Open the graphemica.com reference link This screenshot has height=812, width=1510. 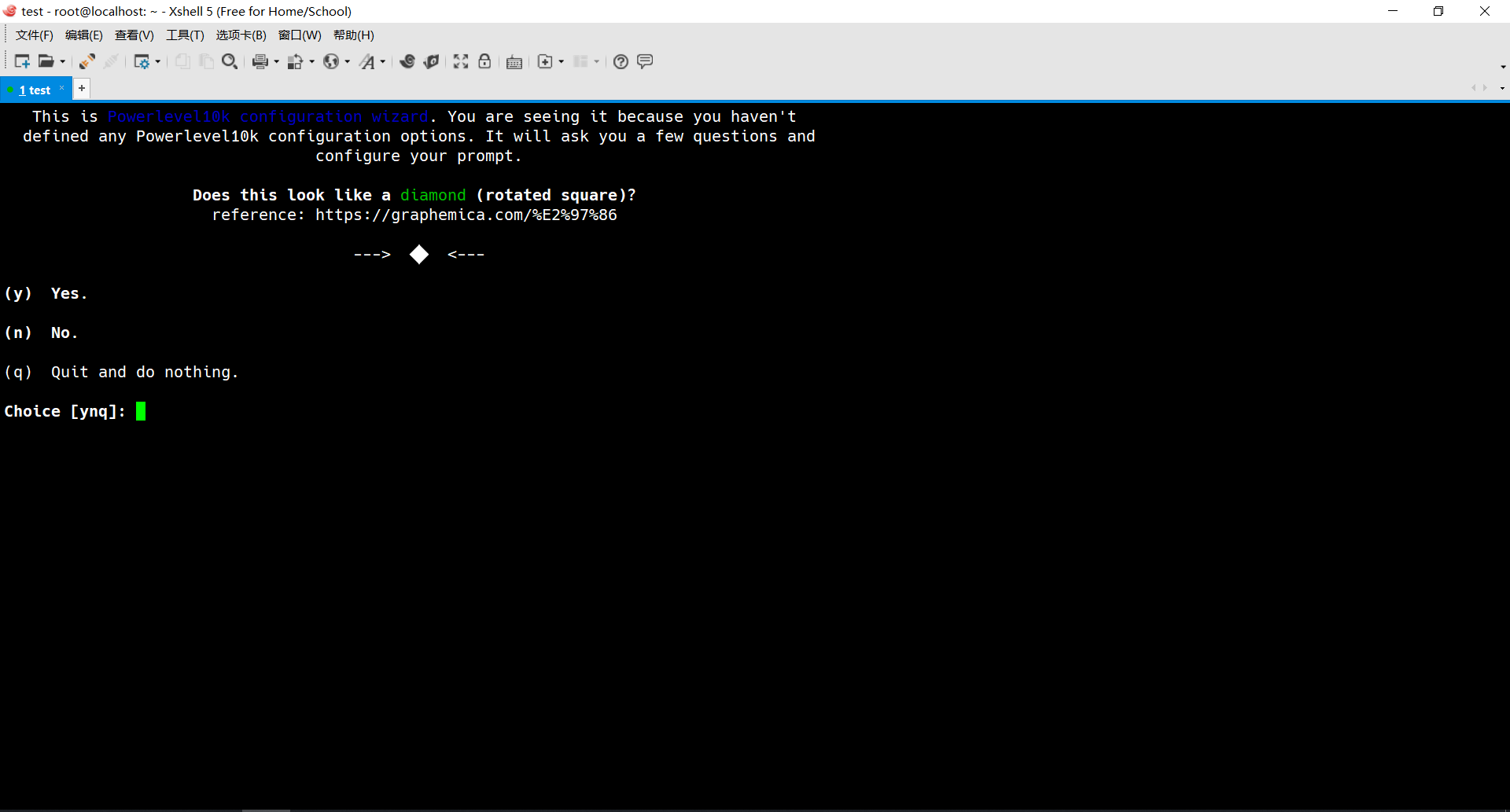466,215
